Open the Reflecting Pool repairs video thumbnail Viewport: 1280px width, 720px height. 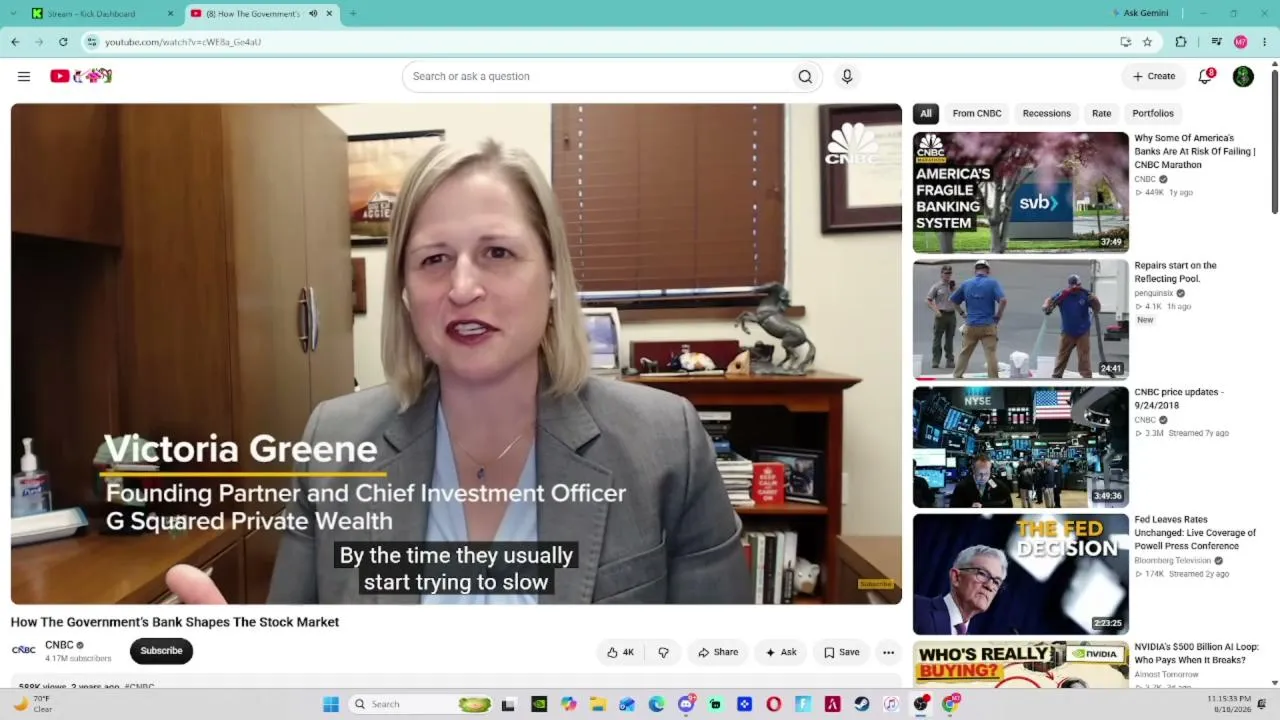pyautogui.click(x=1021, y=320)
